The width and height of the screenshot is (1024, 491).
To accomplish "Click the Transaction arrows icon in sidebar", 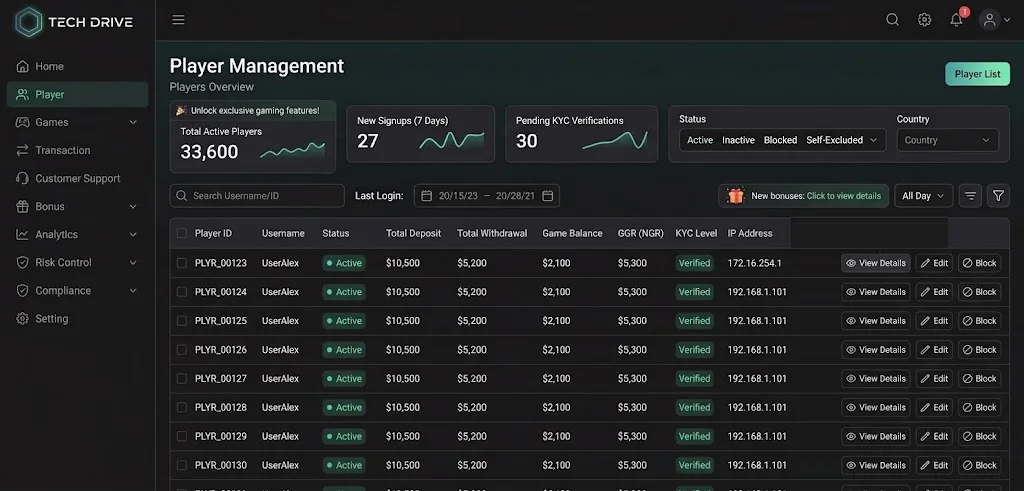I will 23,150.
